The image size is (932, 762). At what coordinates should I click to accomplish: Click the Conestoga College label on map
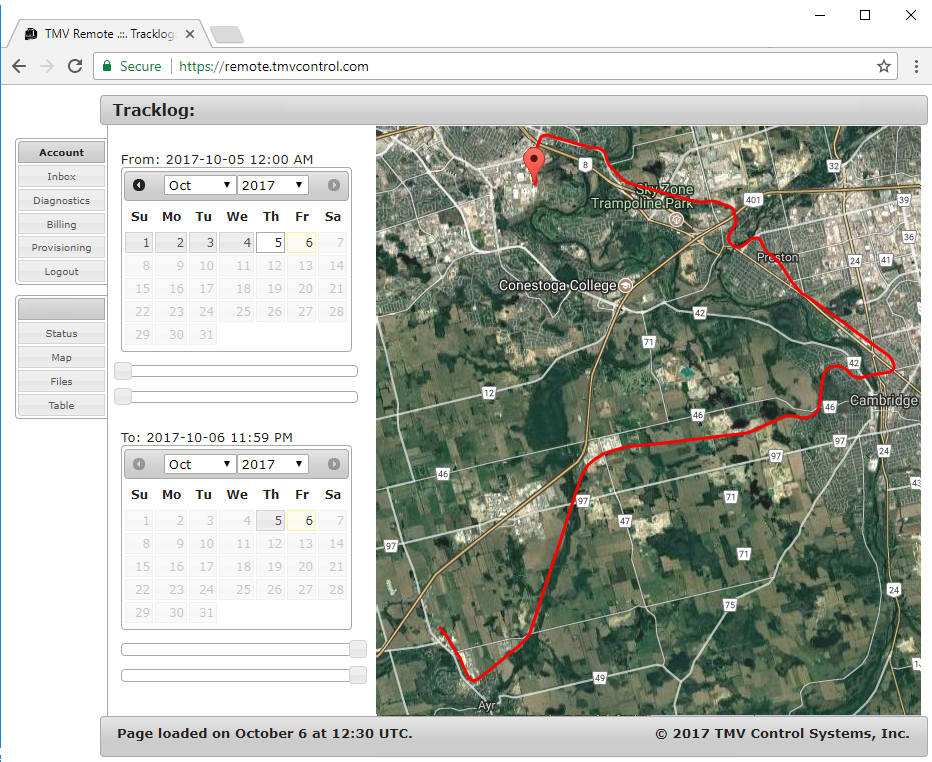(x=558, y=285)
